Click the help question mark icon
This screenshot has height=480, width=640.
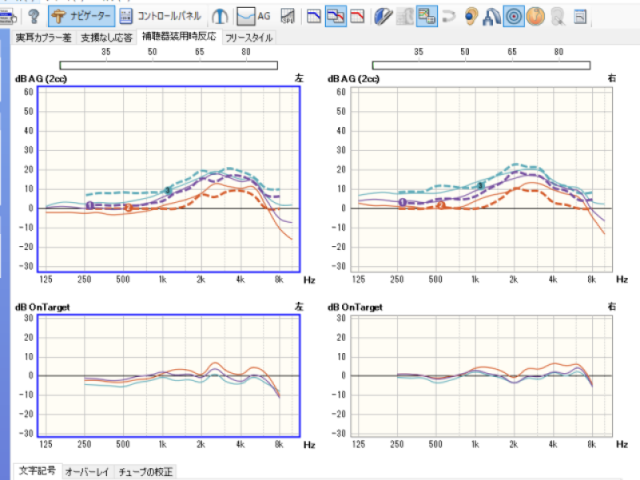tap(33, 16)
